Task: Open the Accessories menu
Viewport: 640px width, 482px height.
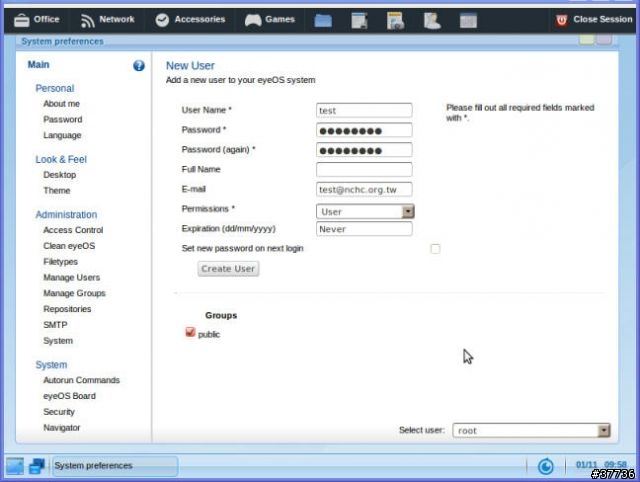Action: pos(190,19)
